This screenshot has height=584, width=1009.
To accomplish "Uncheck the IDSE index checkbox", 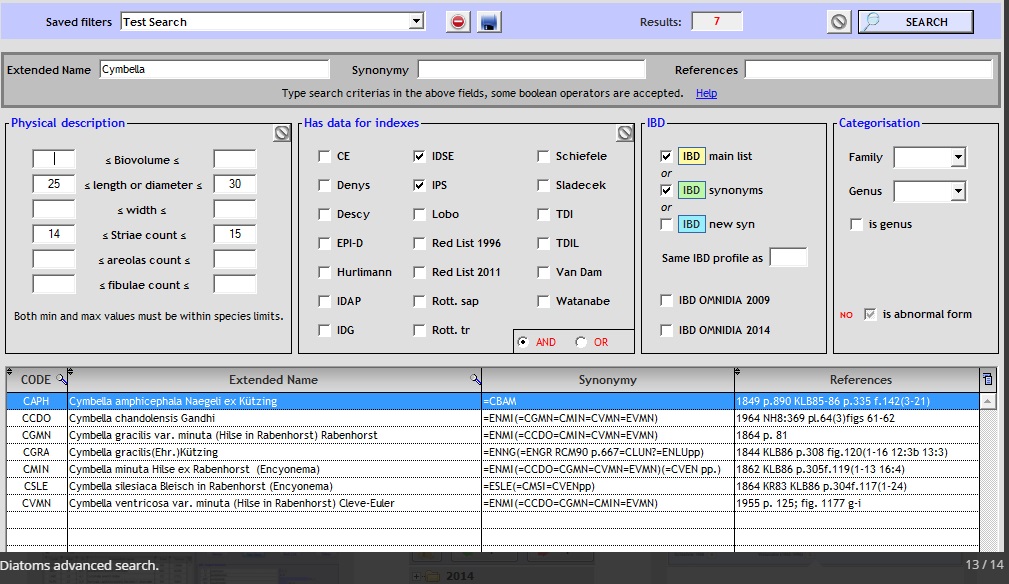I will [x=420, y=156].
